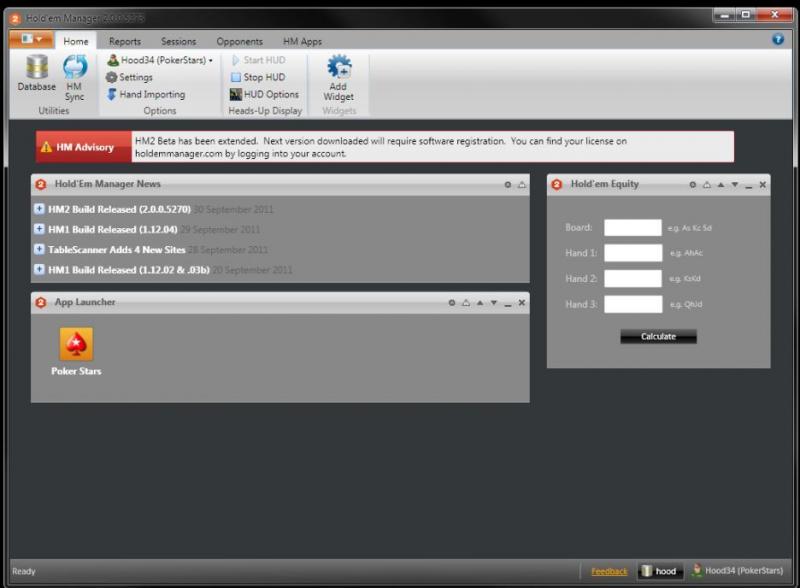Click the triangle outline icon in Hold'em Equity
This screenshot has width=800, height=588.
707,185
